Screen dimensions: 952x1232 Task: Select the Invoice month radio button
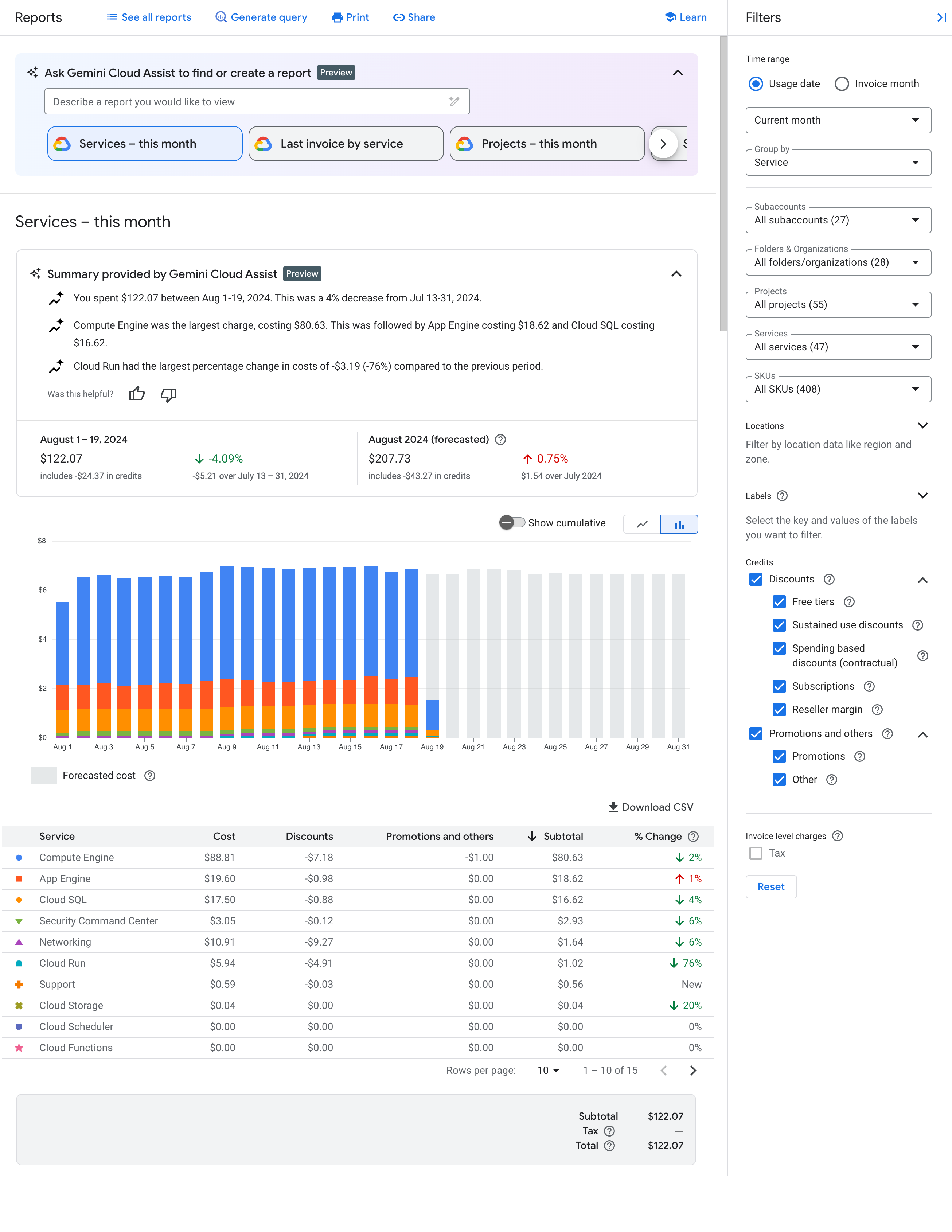click(840, 84)
